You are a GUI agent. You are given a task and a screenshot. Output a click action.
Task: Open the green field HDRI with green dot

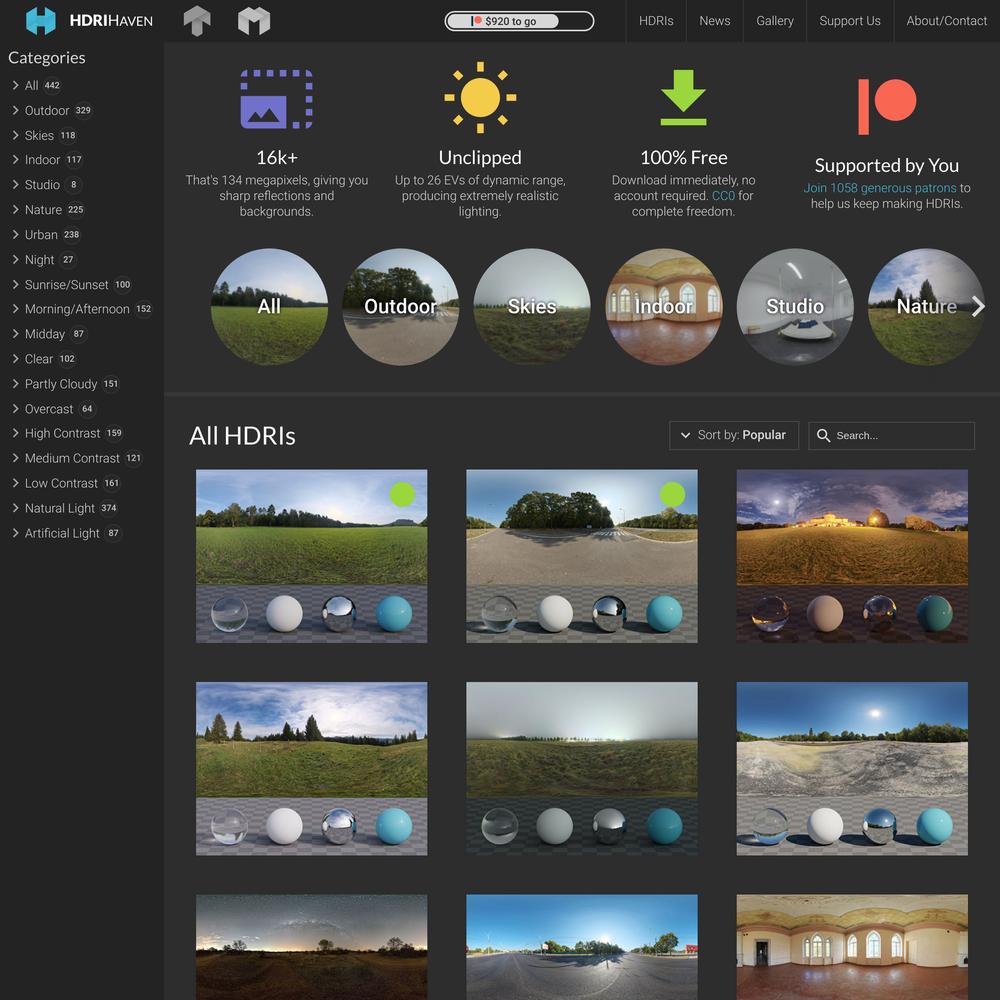[x=311, y=556]
